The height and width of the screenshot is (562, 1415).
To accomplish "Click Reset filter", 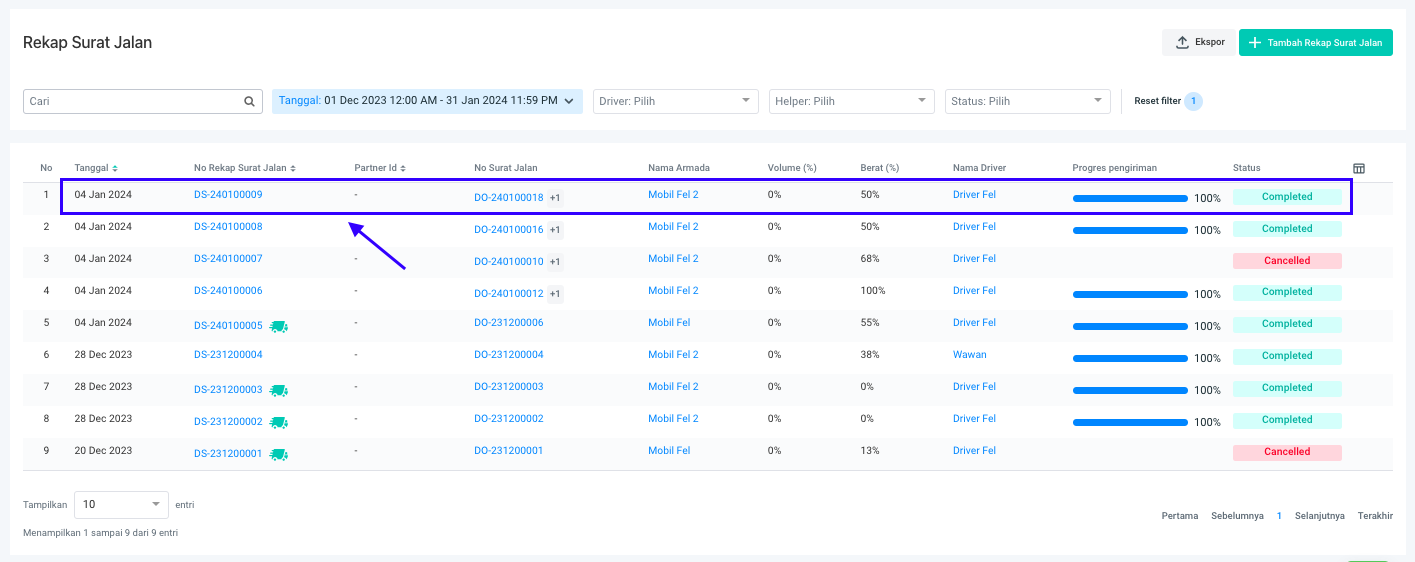I will (x=1157, y=101).
